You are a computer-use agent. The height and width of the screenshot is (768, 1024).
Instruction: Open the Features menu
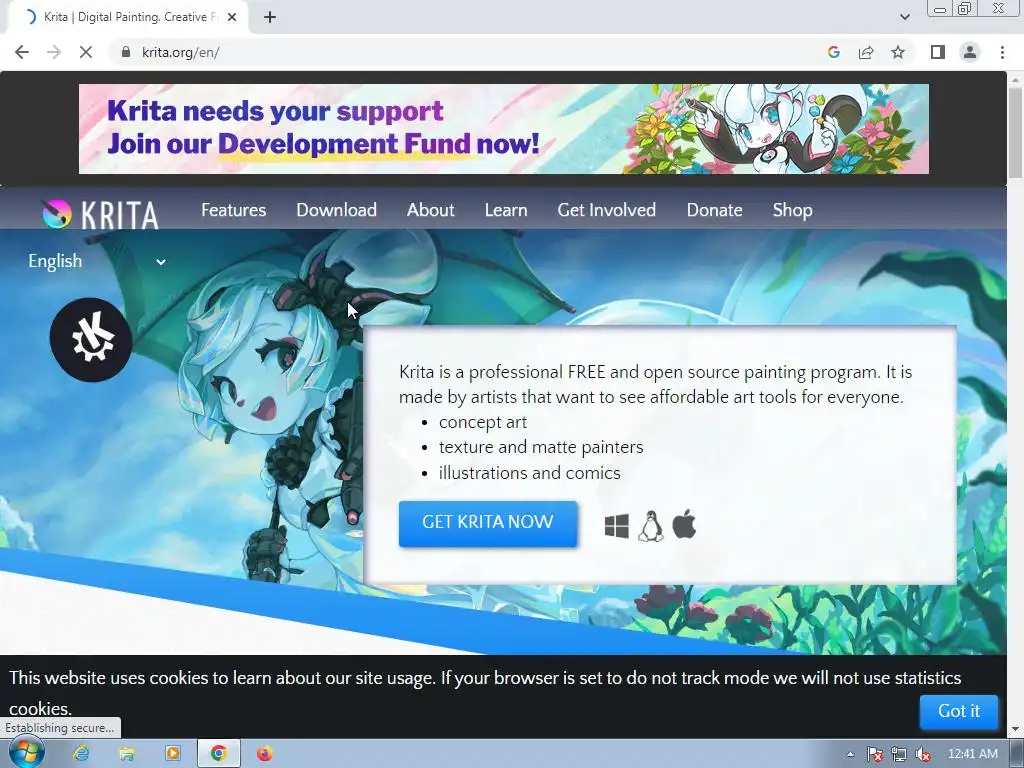[233, 210]
